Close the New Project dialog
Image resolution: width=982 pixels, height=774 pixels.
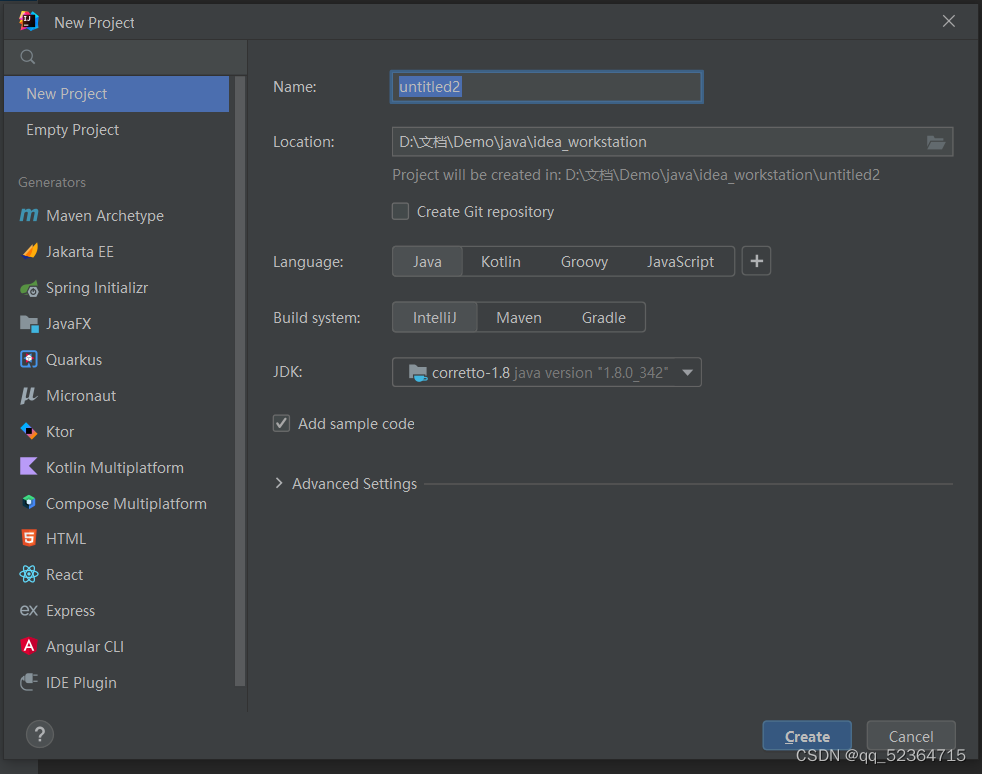(x=949, y=22)
